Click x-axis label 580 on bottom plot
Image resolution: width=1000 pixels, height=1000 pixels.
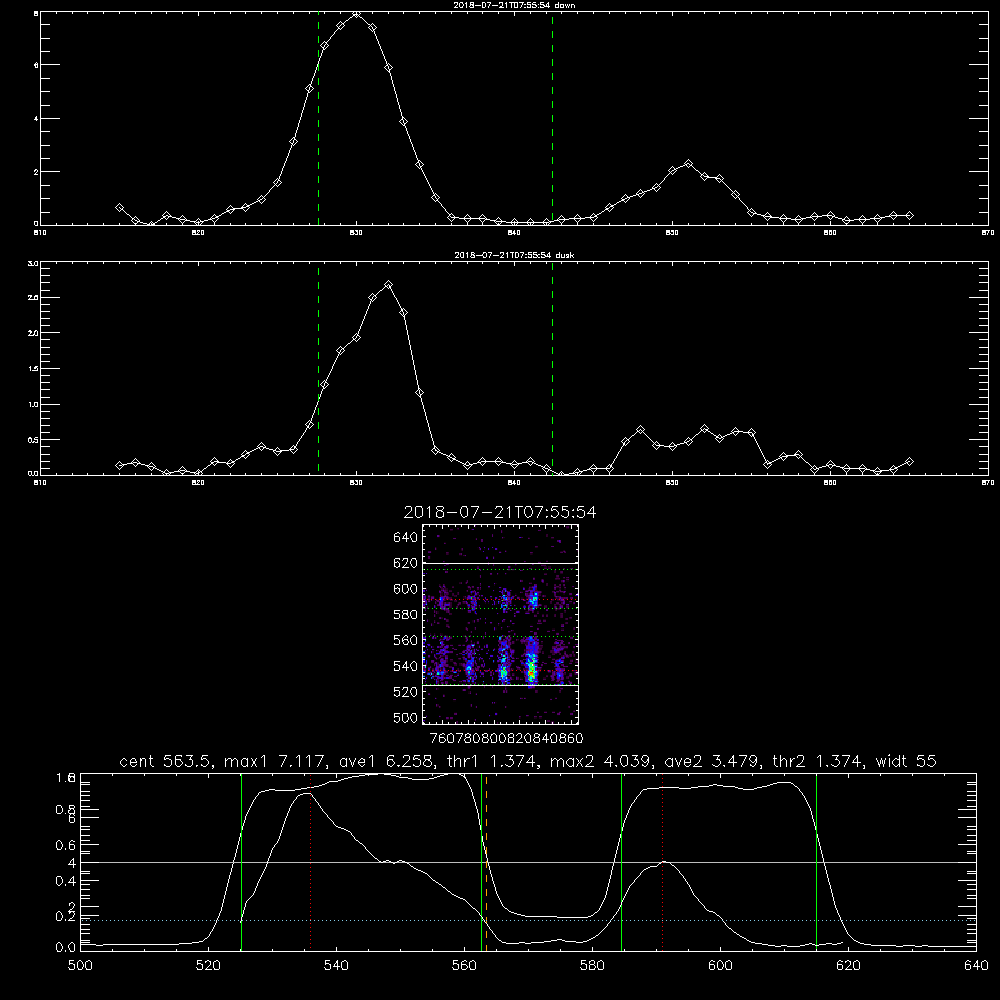(x=592, y=966)
